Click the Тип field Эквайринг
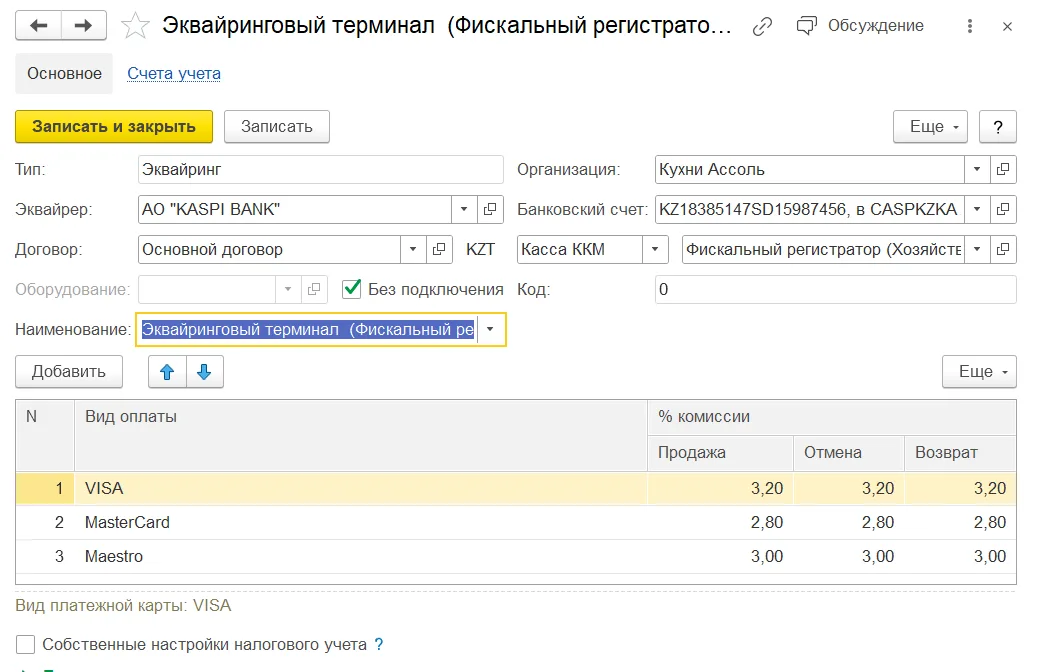 pyautogui.click(x=320, y=169)
